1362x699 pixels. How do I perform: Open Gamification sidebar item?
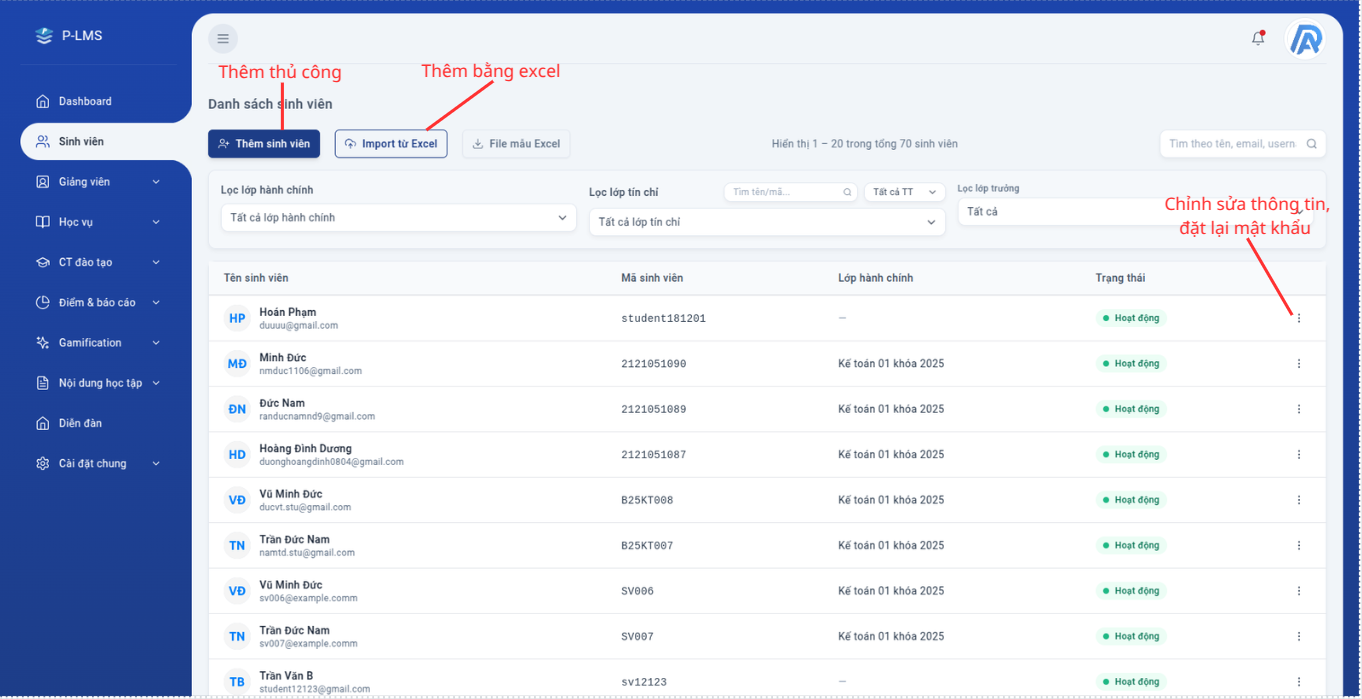tap(97, 343)
